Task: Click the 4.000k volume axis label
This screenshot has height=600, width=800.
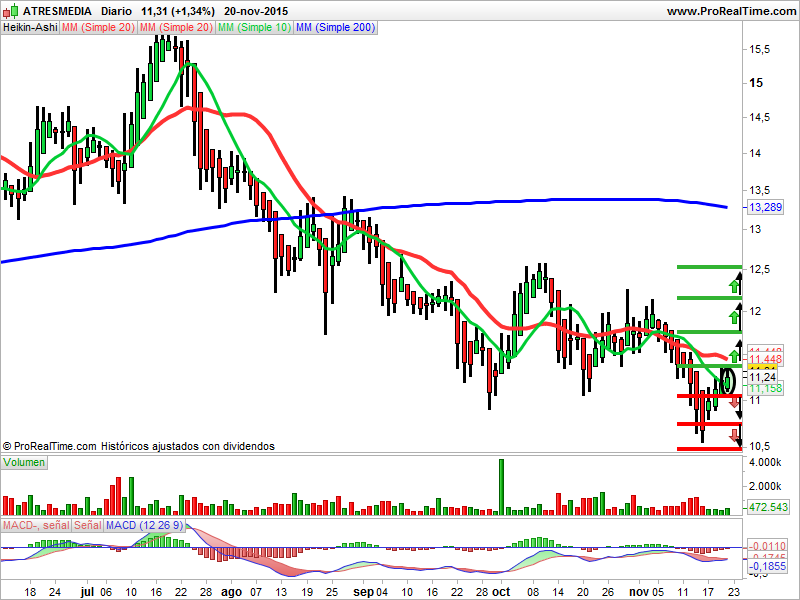Action: [765, 463]
